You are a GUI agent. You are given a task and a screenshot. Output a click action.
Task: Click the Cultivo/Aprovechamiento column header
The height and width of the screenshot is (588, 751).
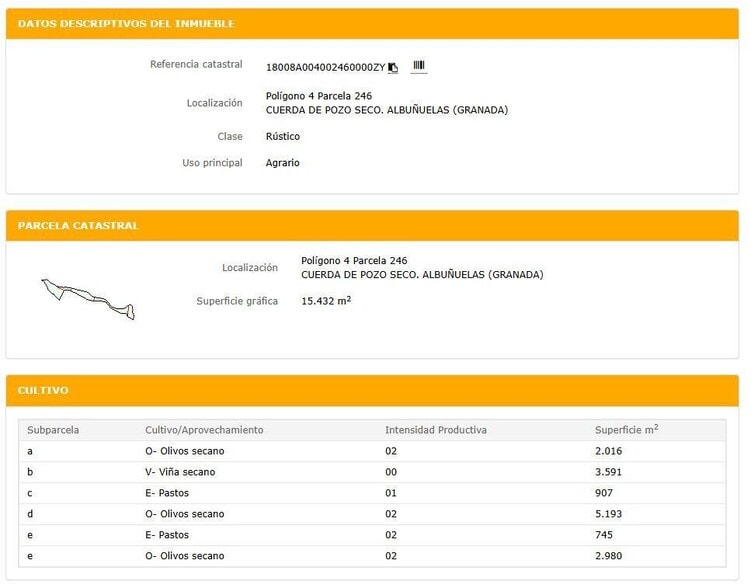coord(205,430)
